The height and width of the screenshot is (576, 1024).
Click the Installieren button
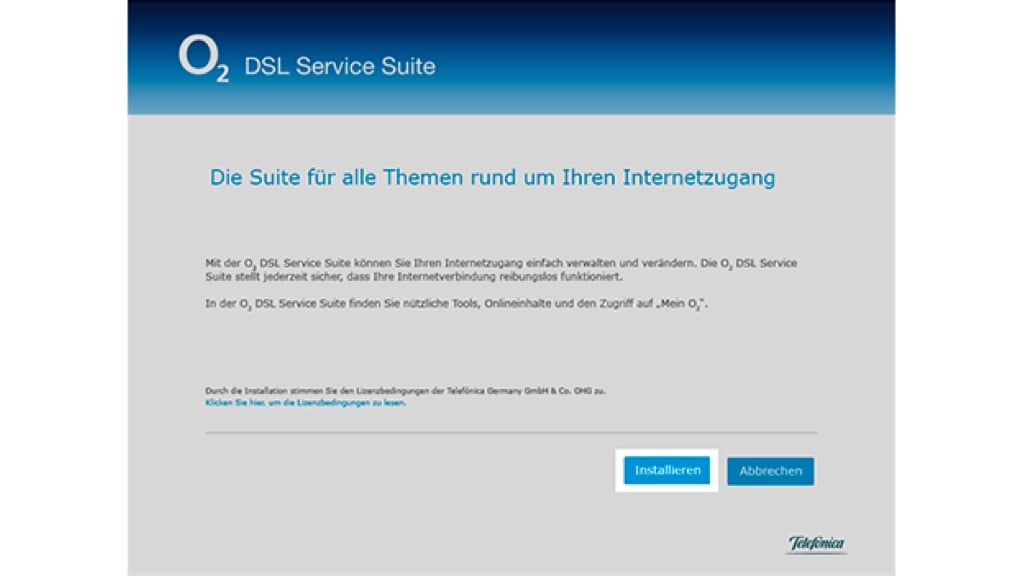(x=667, y=470)
